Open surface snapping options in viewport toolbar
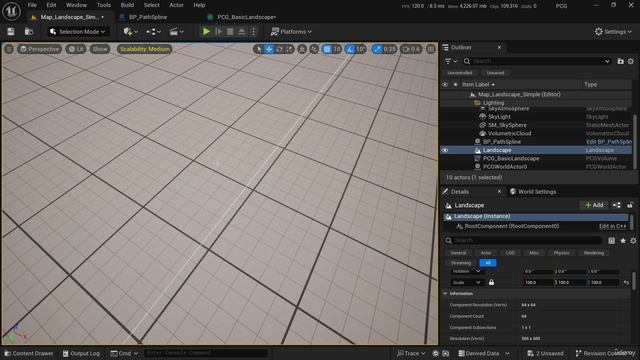 click(x=314, y=49)
